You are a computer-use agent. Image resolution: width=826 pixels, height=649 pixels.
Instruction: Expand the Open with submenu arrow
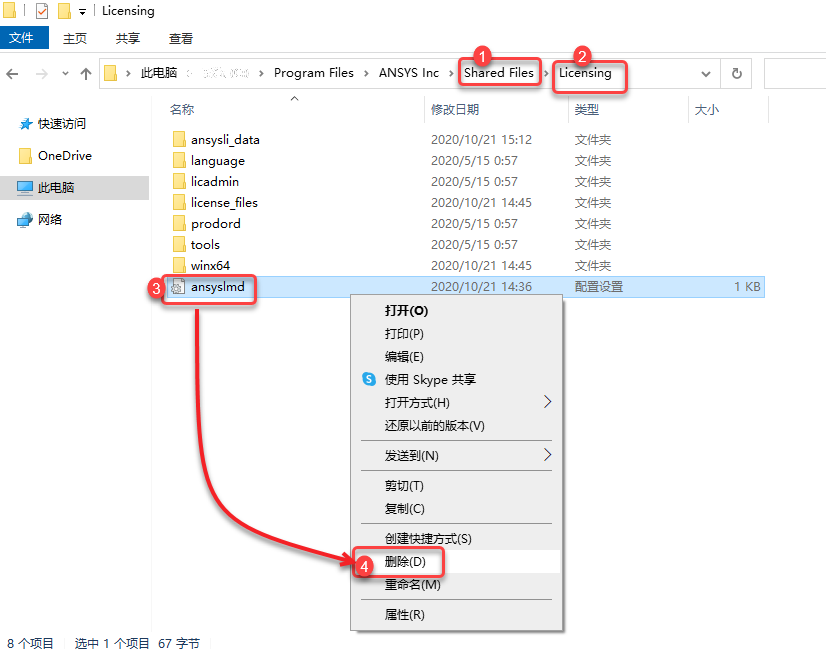[547, 402]
